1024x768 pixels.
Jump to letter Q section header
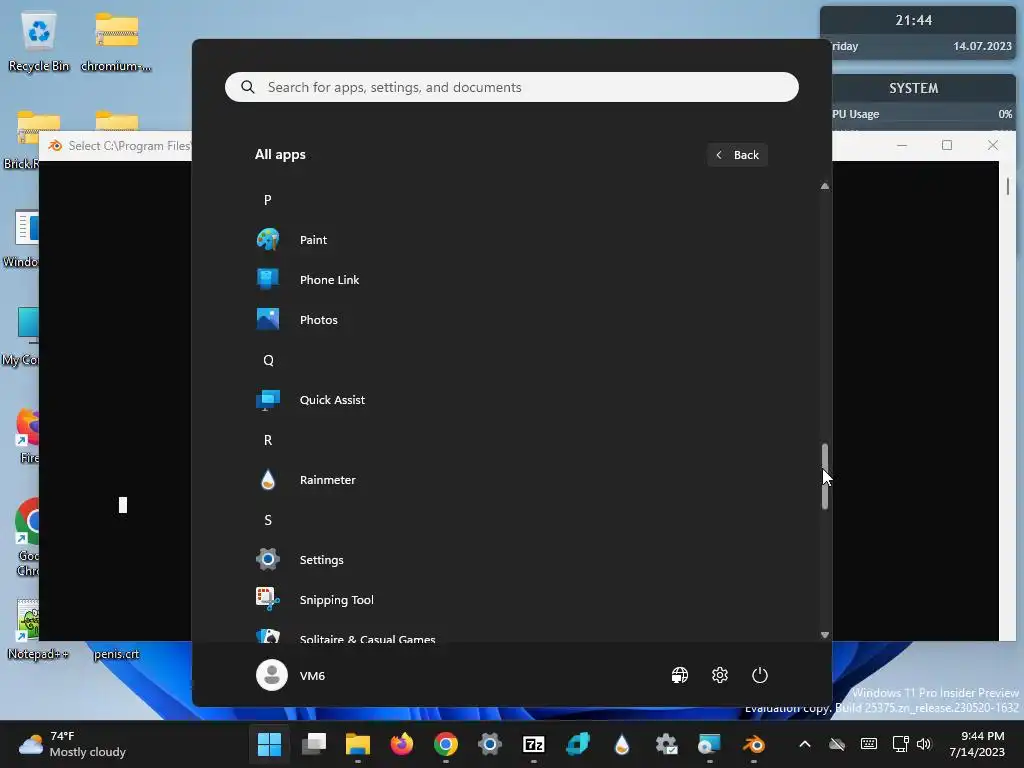point(268,360)
